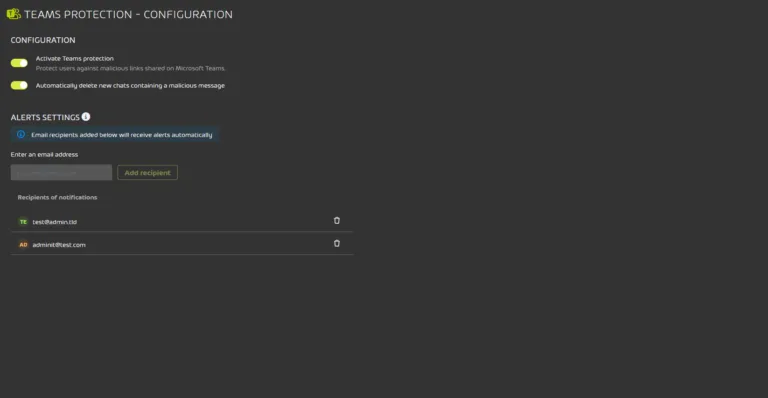Delete recipient adminit@test.com with trash icon
768x398 pixels.
coord(336,243)
